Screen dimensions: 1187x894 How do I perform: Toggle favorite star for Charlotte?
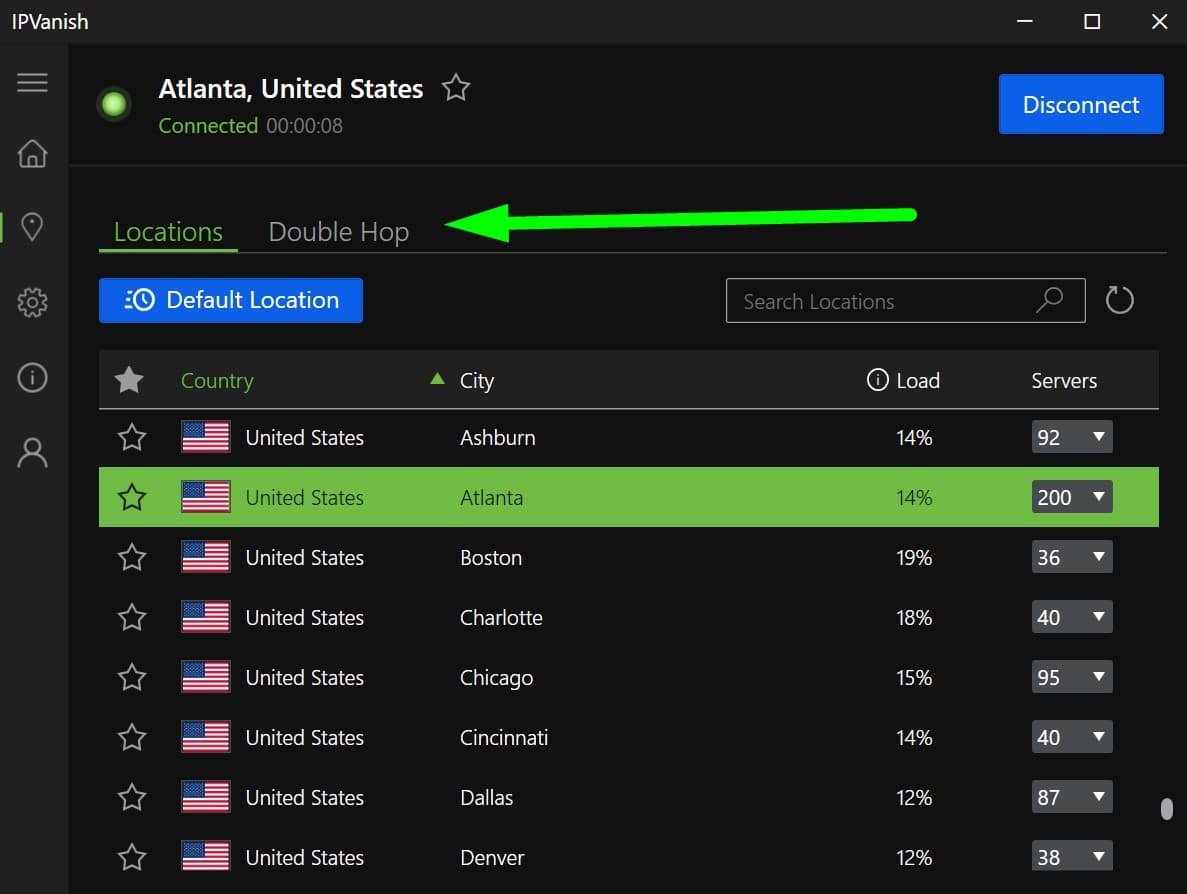(x=132, y=617)
